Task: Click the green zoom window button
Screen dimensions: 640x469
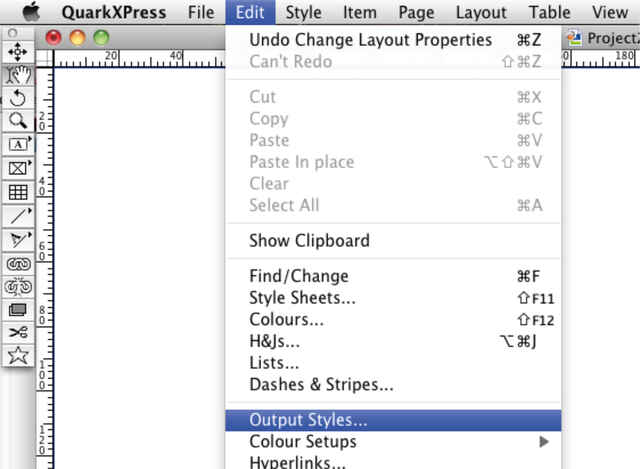Action: click(101, 38)
